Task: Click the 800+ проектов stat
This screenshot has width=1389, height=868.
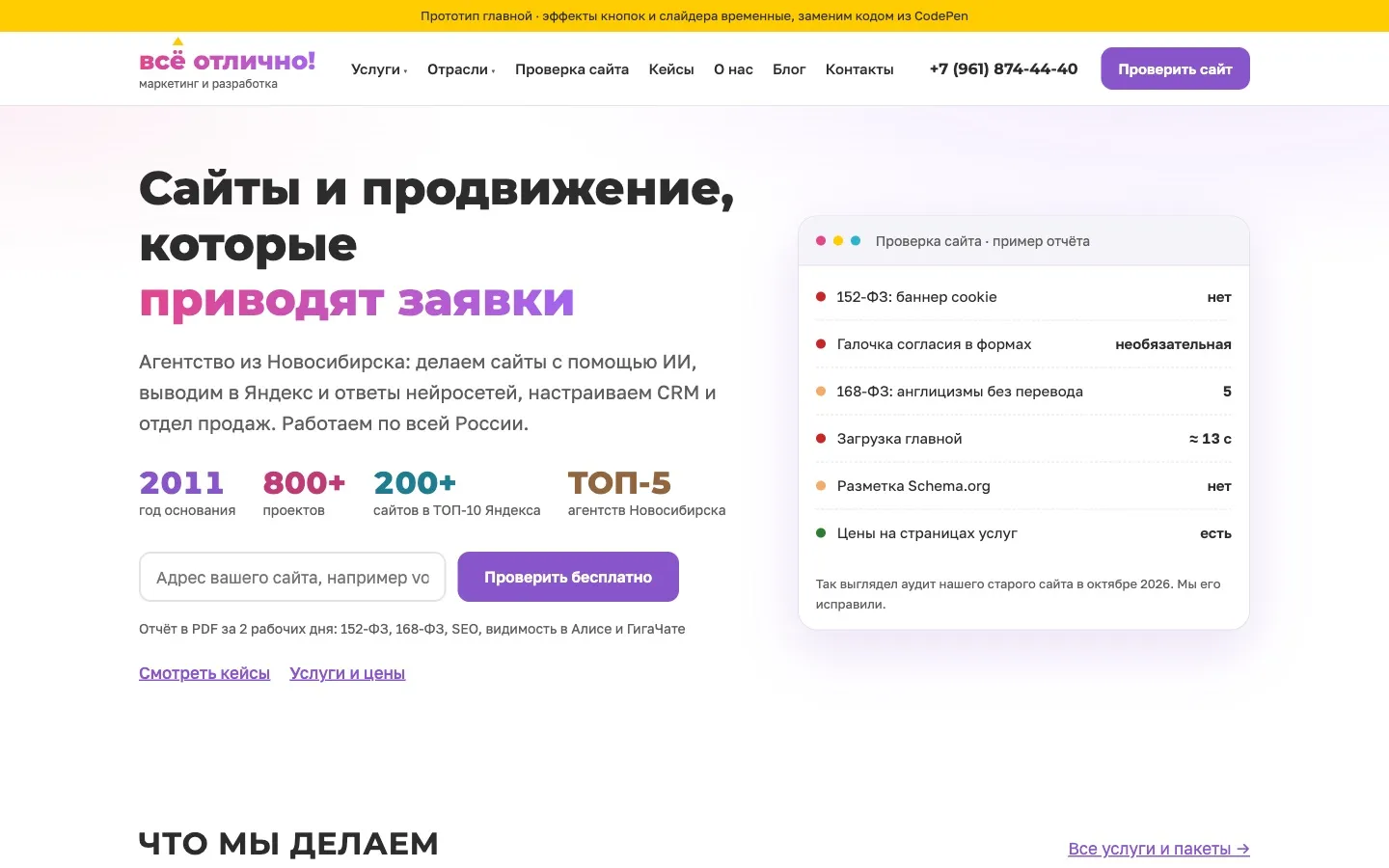Action: coord(304,493)
